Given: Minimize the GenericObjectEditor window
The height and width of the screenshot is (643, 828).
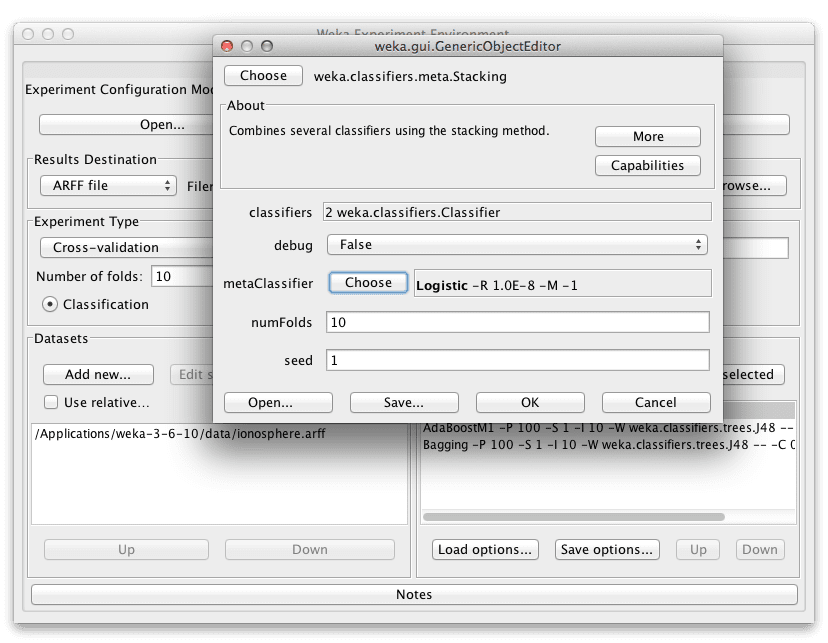Looking at the screenshot, I should [x=247, y=46].
